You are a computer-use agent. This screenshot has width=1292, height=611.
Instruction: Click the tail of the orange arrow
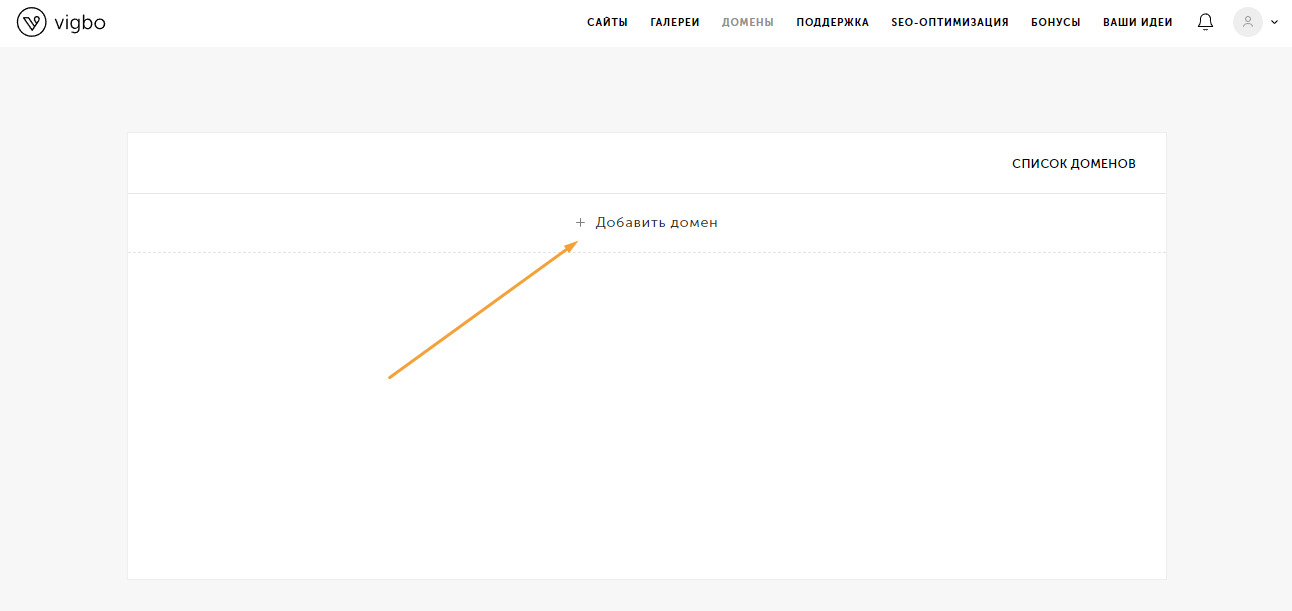(391, 377)
